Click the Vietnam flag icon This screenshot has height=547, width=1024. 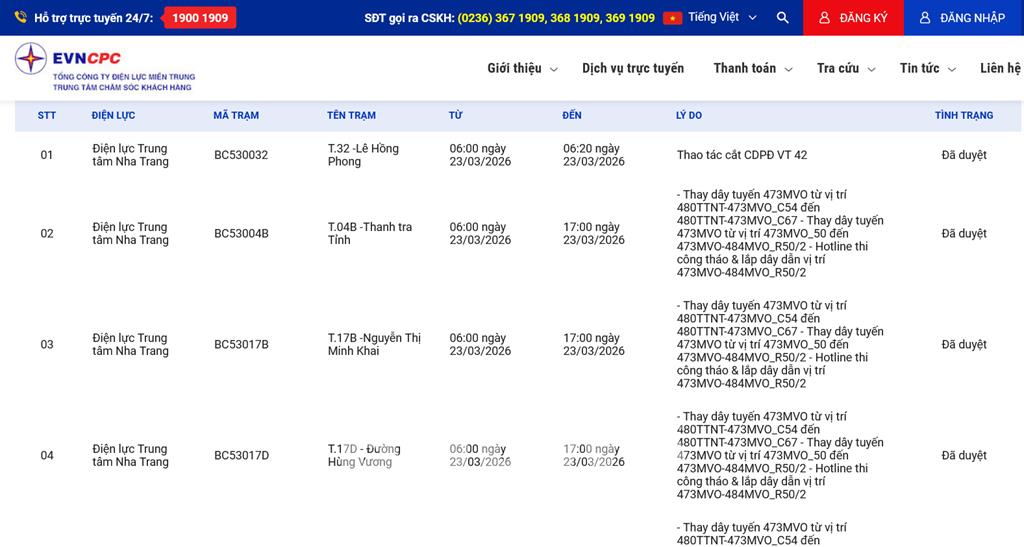pos(672,18)
